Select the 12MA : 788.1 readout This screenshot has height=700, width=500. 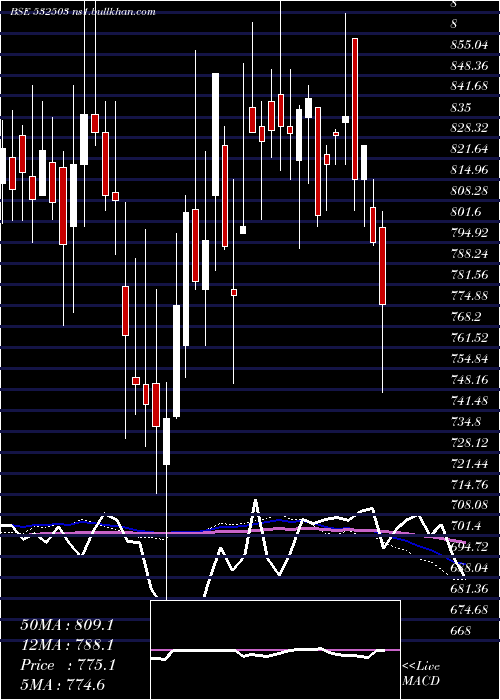click(x=67, y=645)
